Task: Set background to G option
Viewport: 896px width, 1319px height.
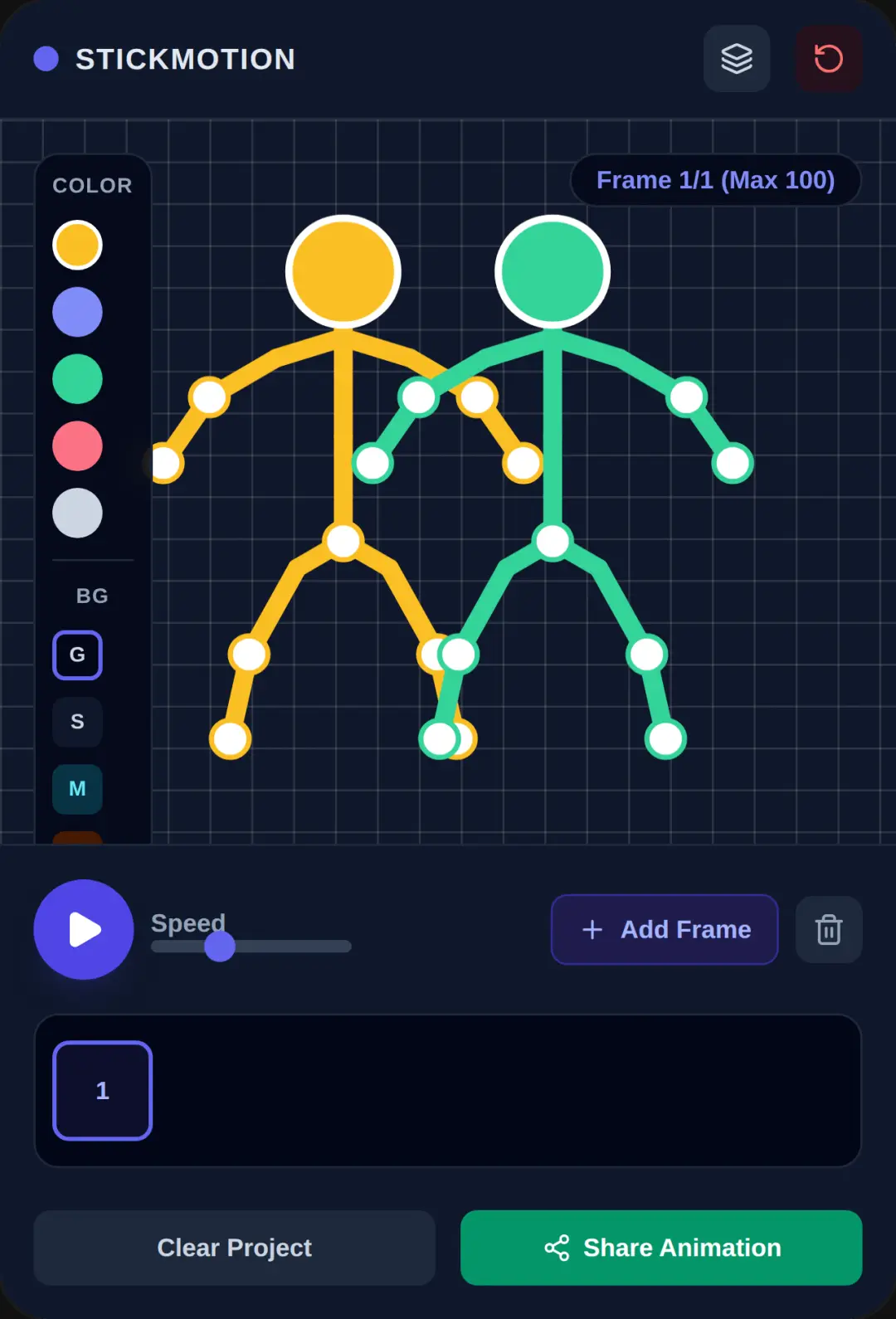Action: (77, 655)
